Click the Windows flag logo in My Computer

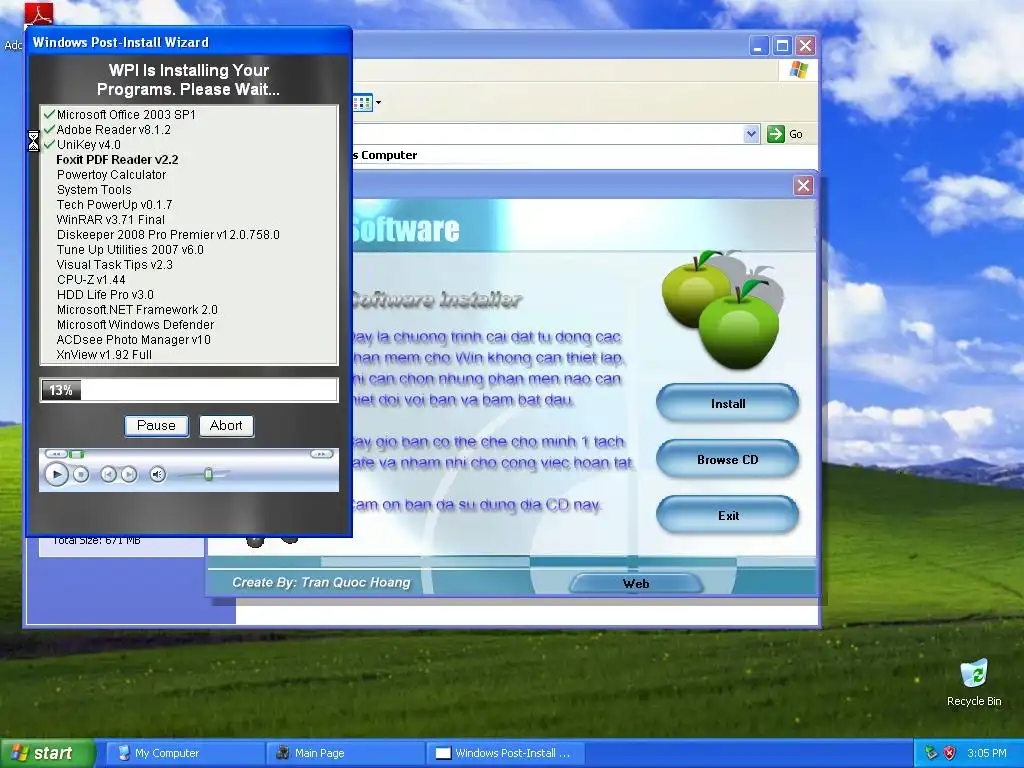click(798, 70)
